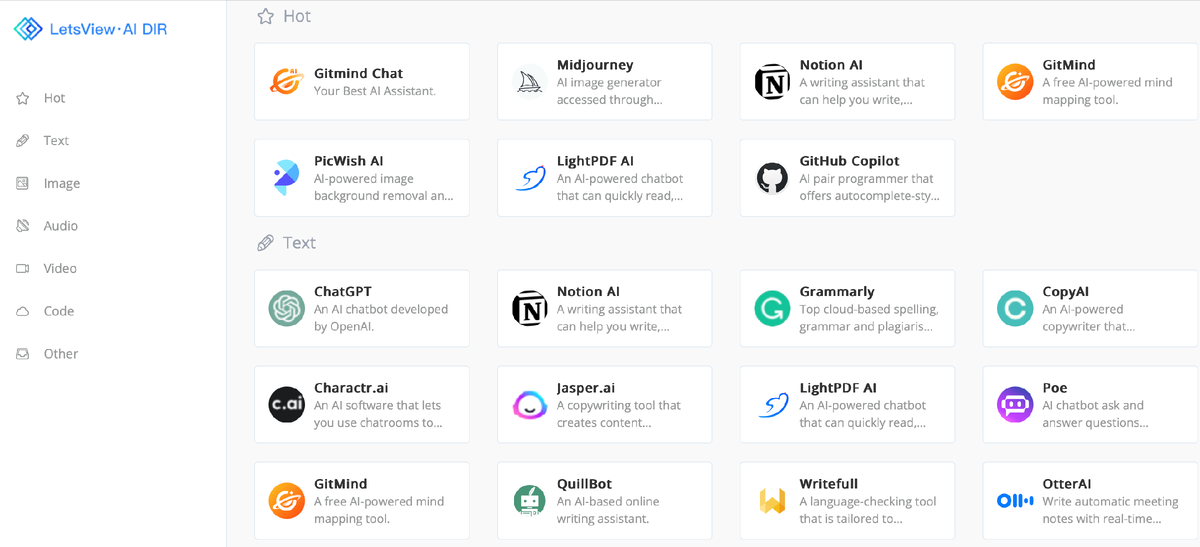Go to the Hot category in sidebar
1200x547 pixels.
pyautogui.click(x=55, y=98)
